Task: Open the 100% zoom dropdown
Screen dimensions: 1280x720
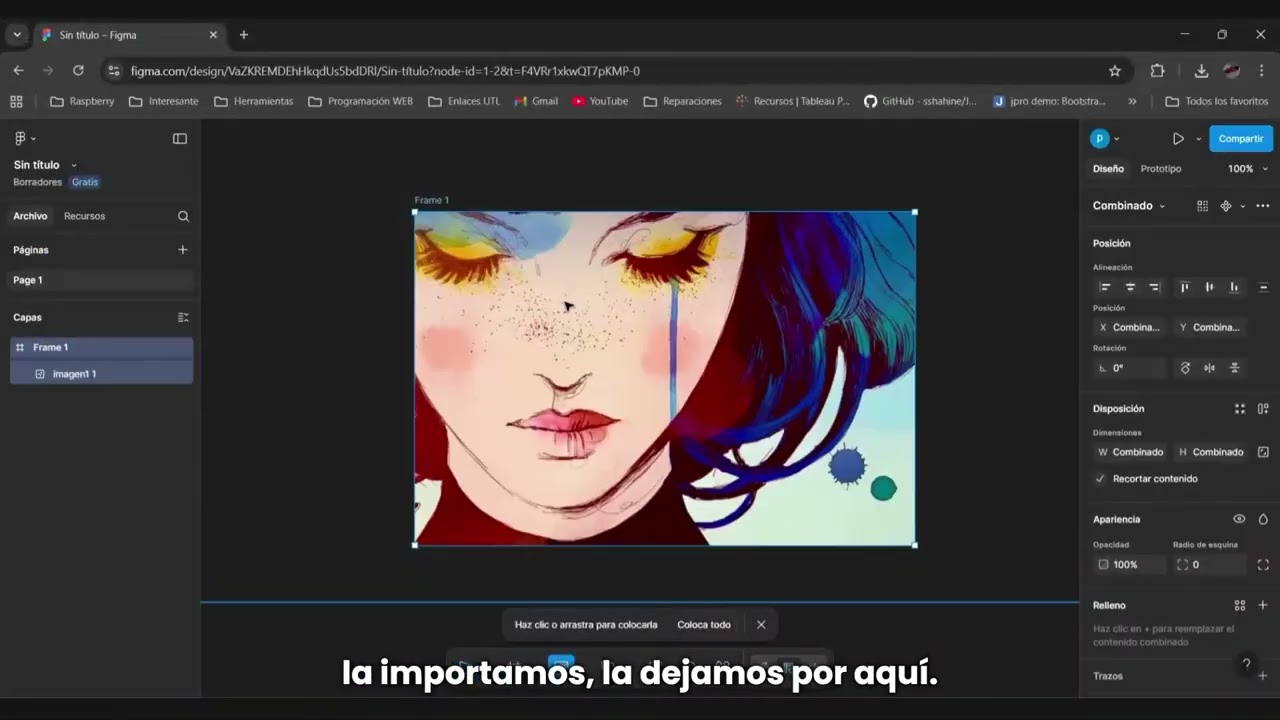Action: click(1248, 169)
